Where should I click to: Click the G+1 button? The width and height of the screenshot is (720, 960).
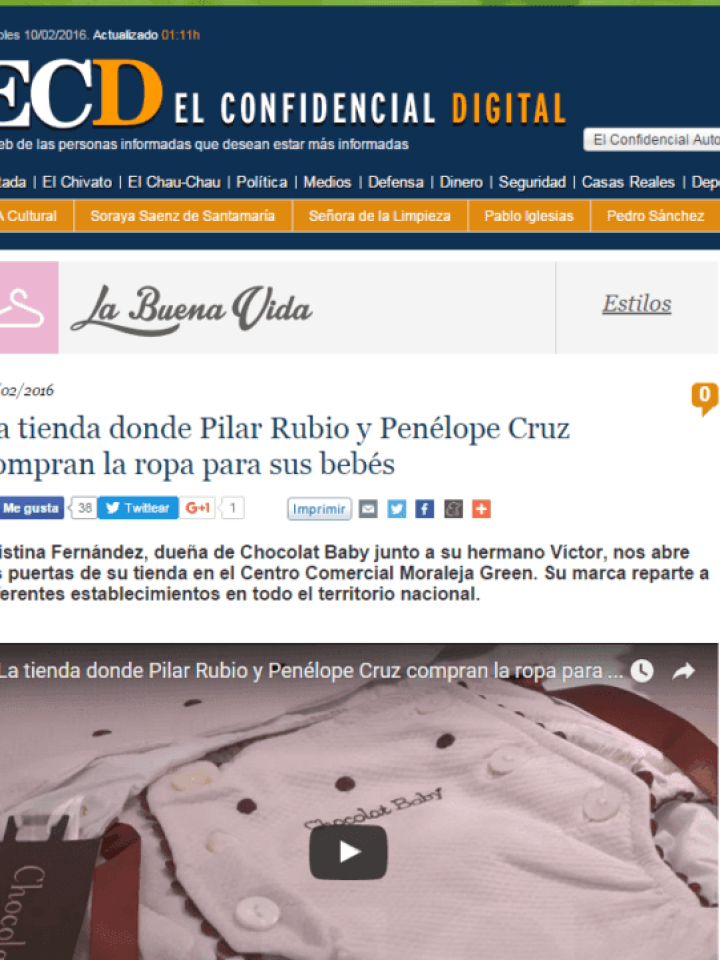pyautogui.click(x=197, y=508)
